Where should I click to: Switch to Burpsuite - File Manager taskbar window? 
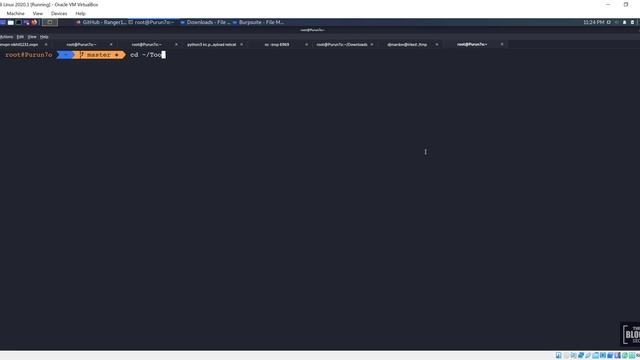(258, 22)
